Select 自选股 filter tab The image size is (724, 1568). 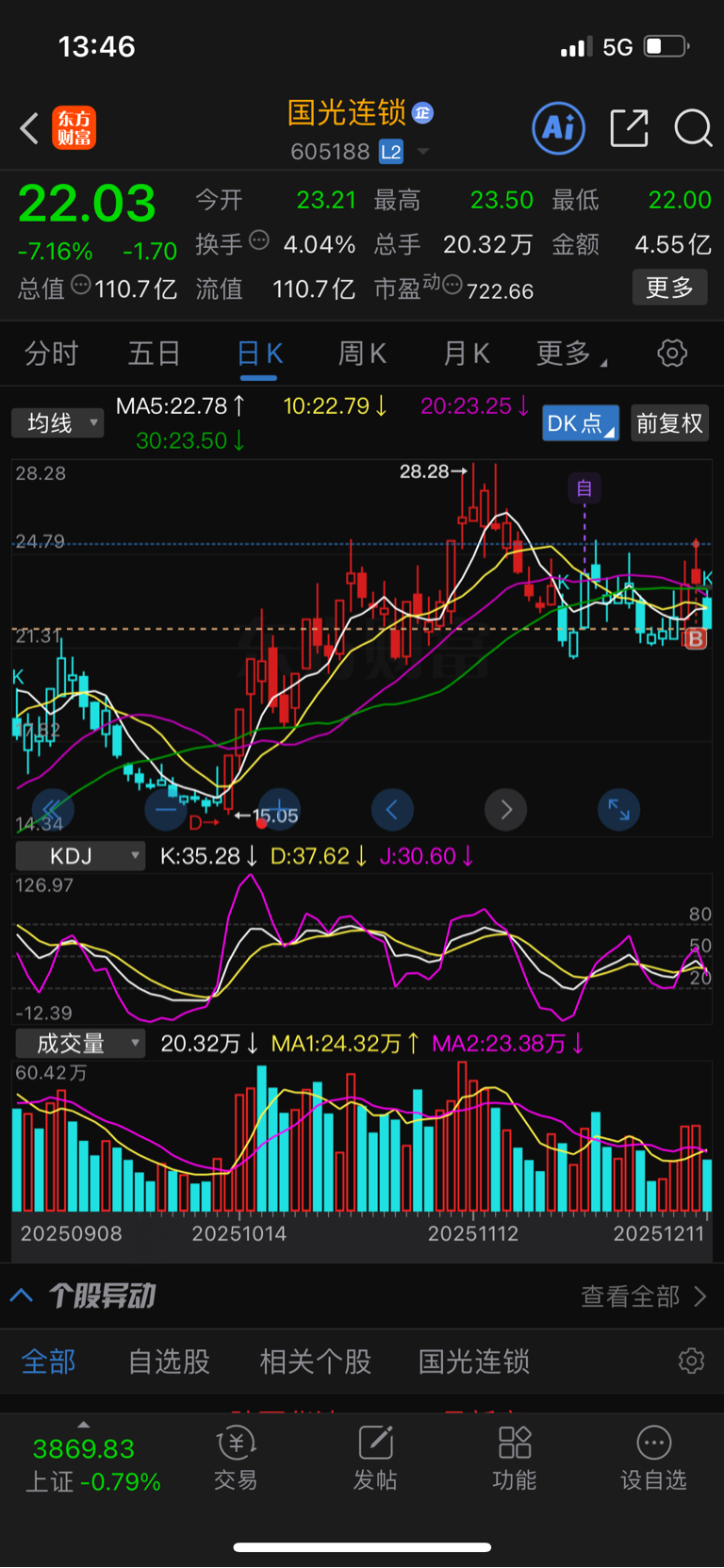point(169,1362)
